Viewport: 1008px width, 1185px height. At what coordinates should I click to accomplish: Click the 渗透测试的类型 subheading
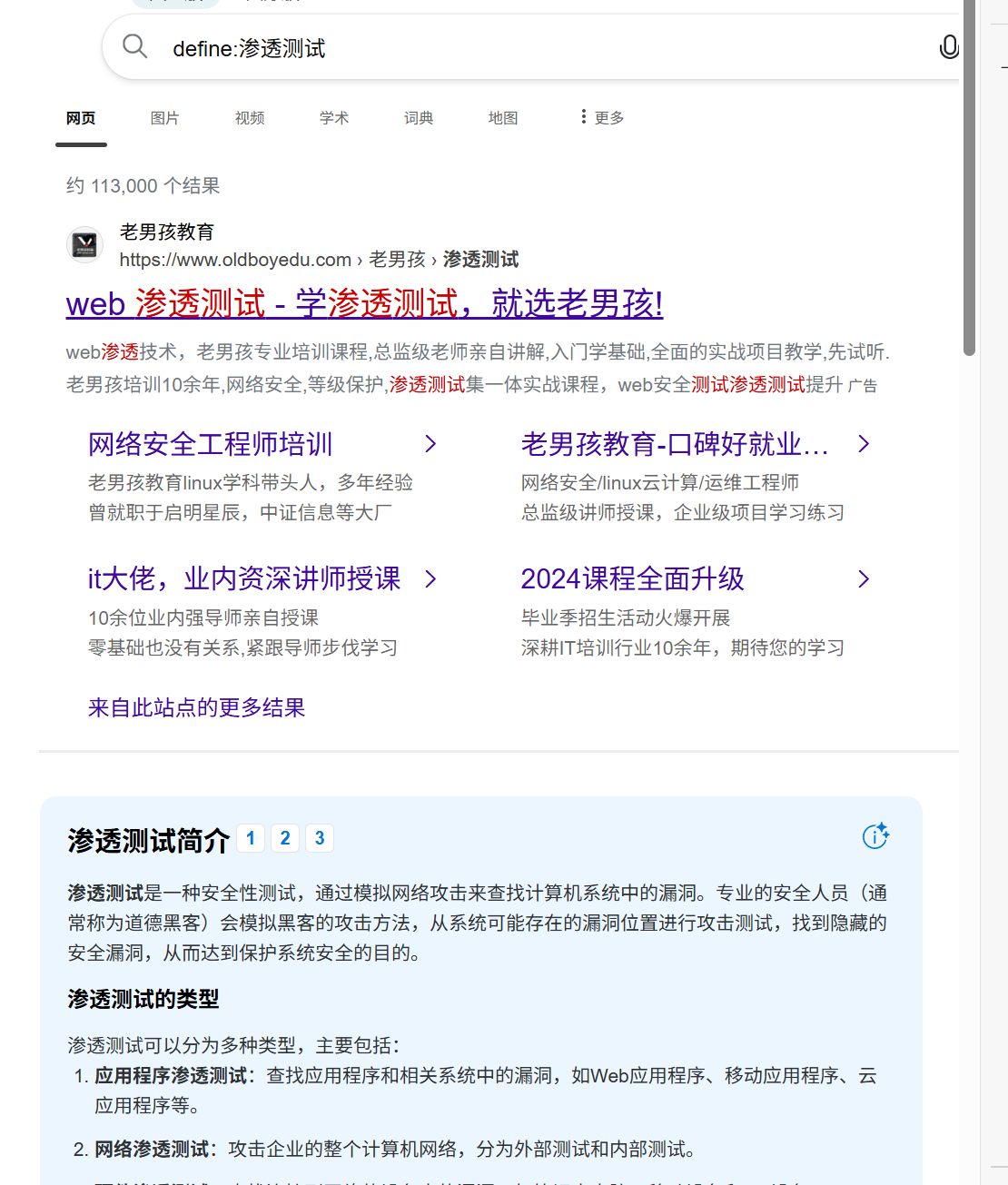[143, 999]
